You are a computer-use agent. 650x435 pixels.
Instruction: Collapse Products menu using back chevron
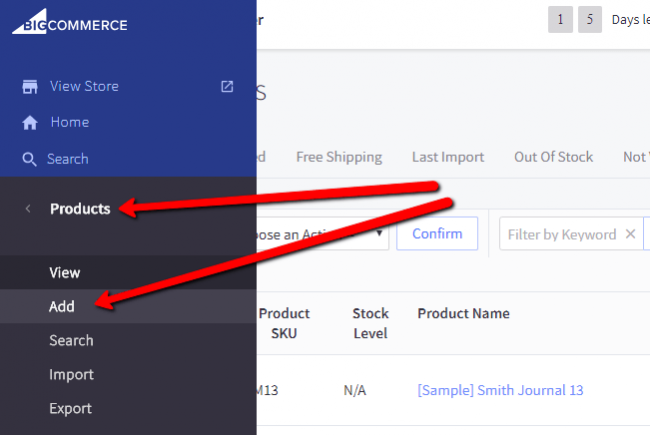coord(28,209)
